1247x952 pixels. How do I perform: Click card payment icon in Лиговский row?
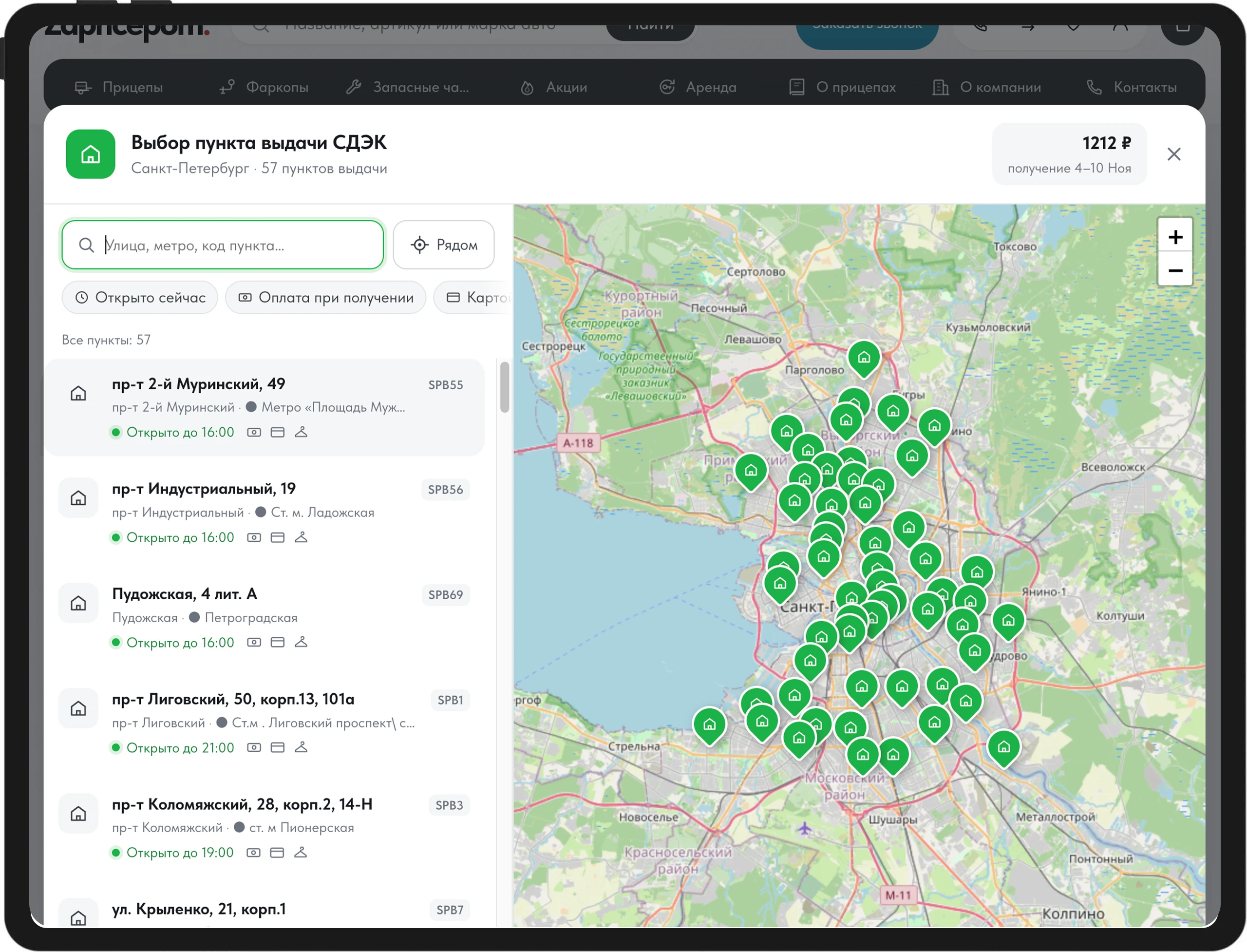pyautogui.click(x=277, y=747)
